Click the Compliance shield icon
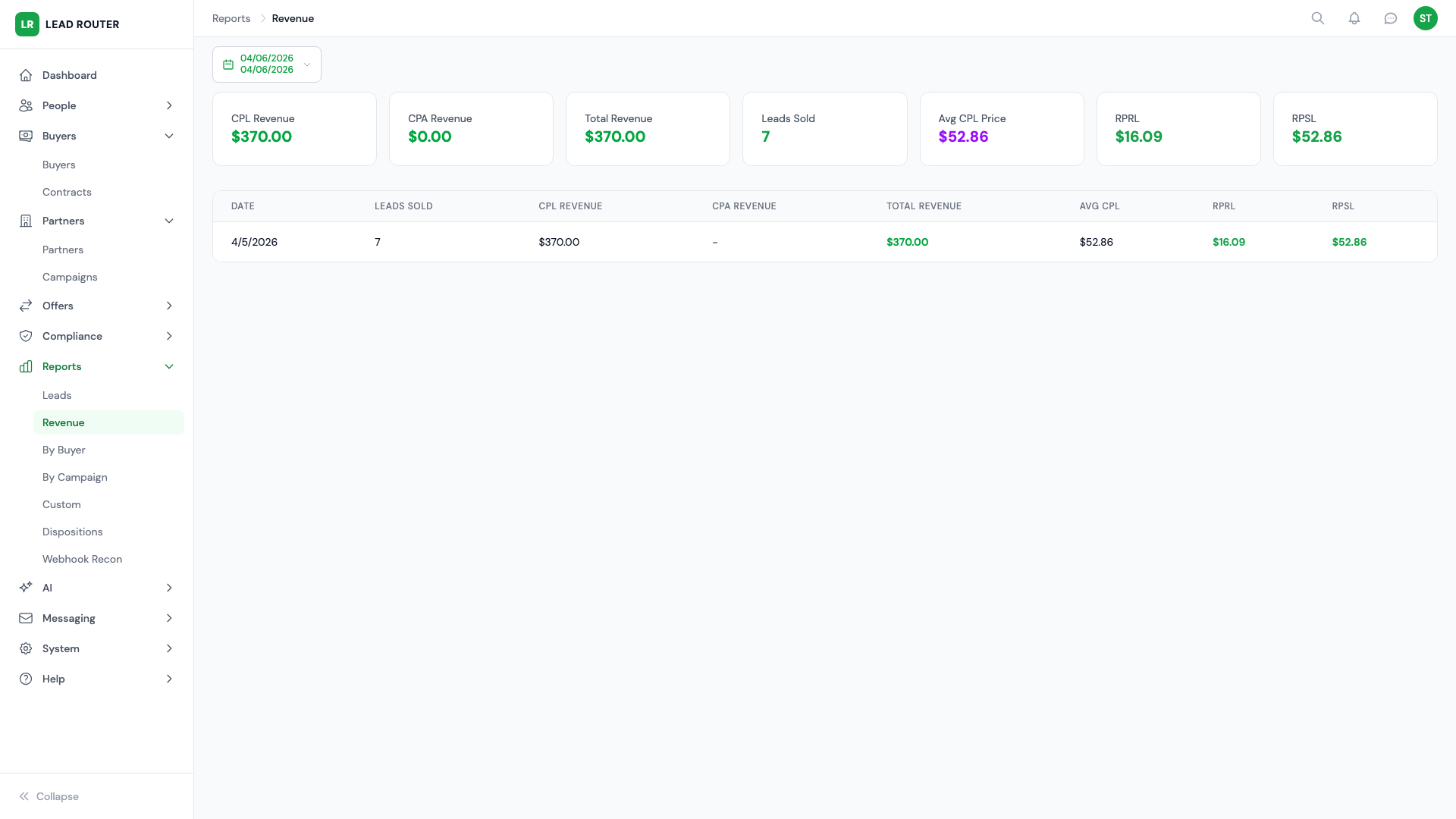Screen dimensions: 1456x819 26,336
